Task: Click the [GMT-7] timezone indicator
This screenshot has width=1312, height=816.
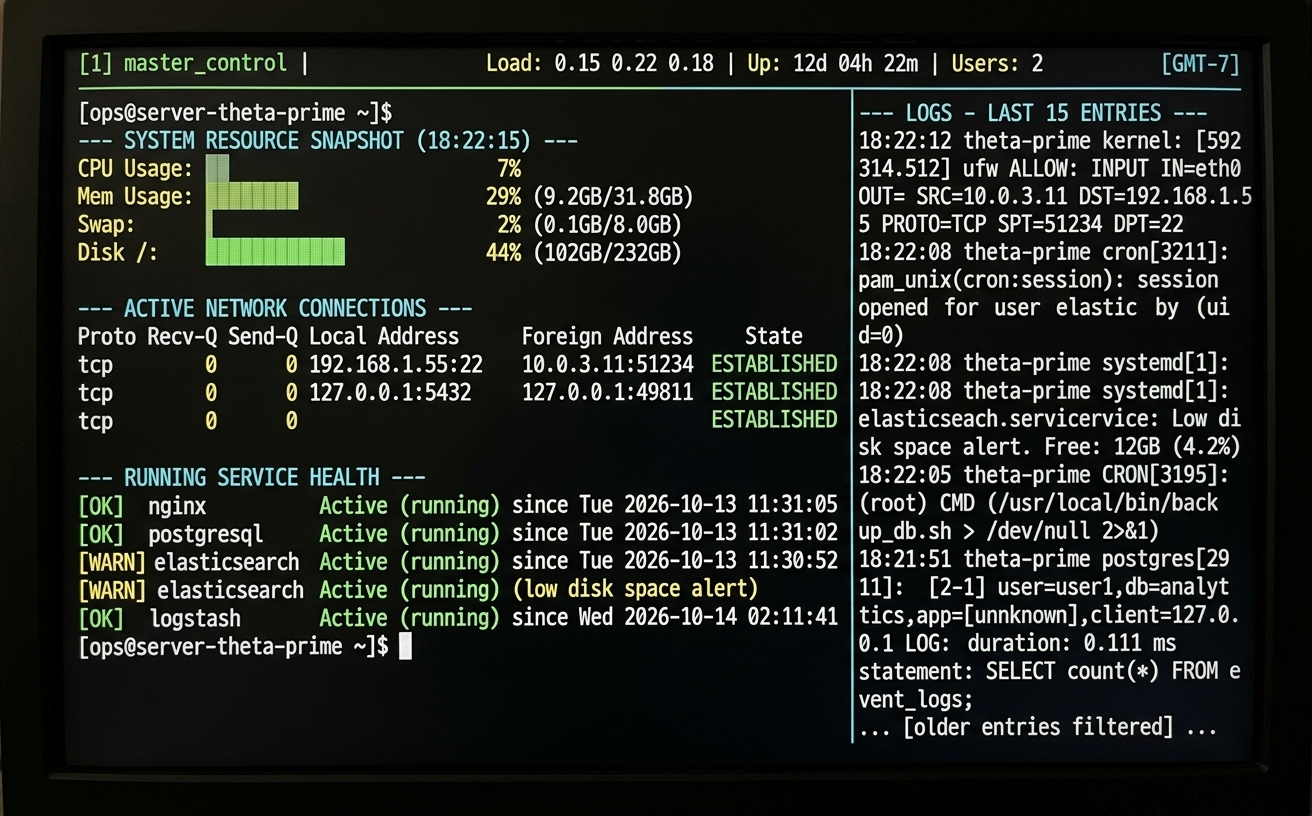Action: 1200,64
